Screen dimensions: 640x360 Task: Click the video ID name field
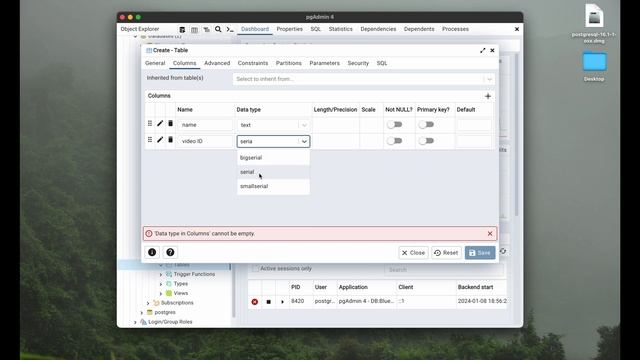pyautogui.click(x=204, y=141)
